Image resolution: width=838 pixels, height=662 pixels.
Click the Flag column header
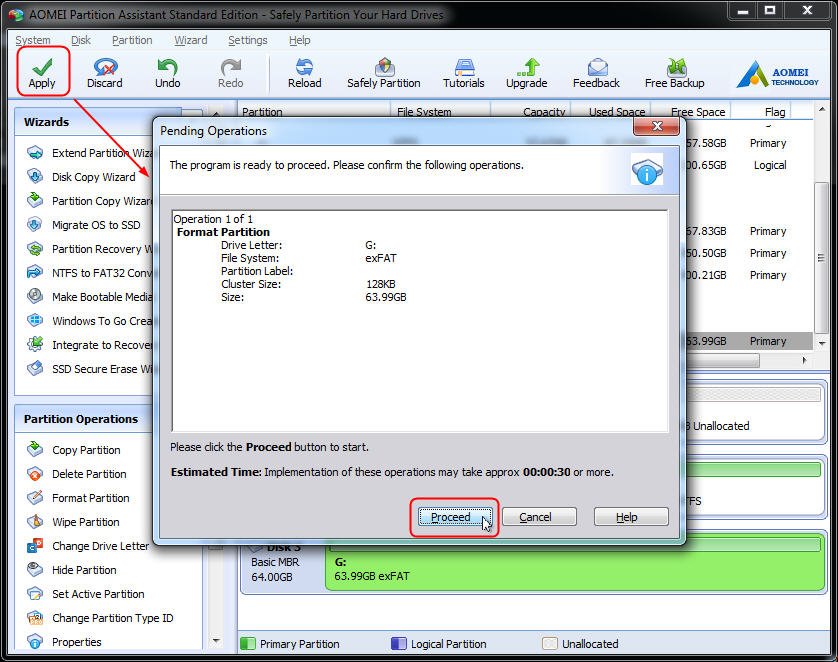774,112
